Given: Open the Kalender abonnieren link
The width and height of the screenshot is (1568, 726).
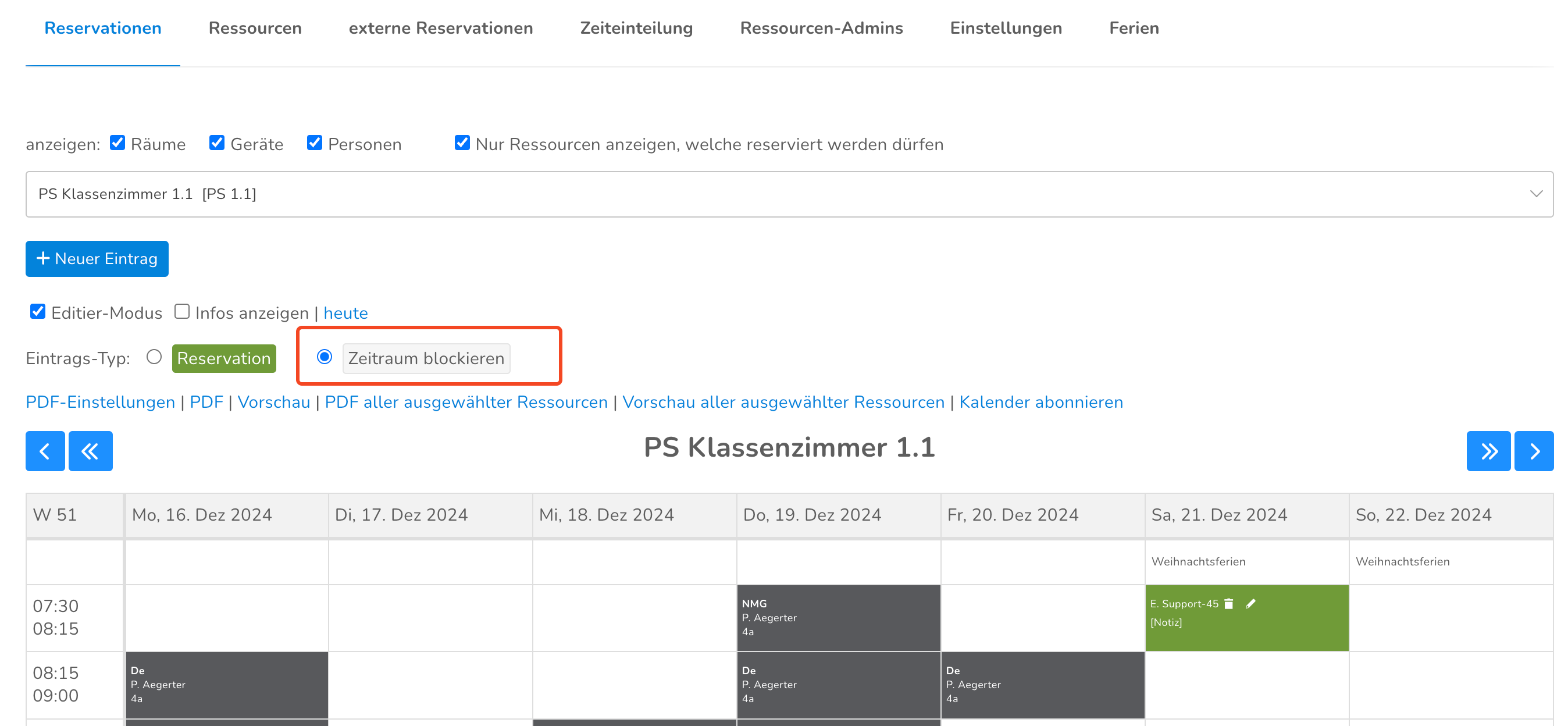Looking at the screenshot, I should tap(1041, 402).
